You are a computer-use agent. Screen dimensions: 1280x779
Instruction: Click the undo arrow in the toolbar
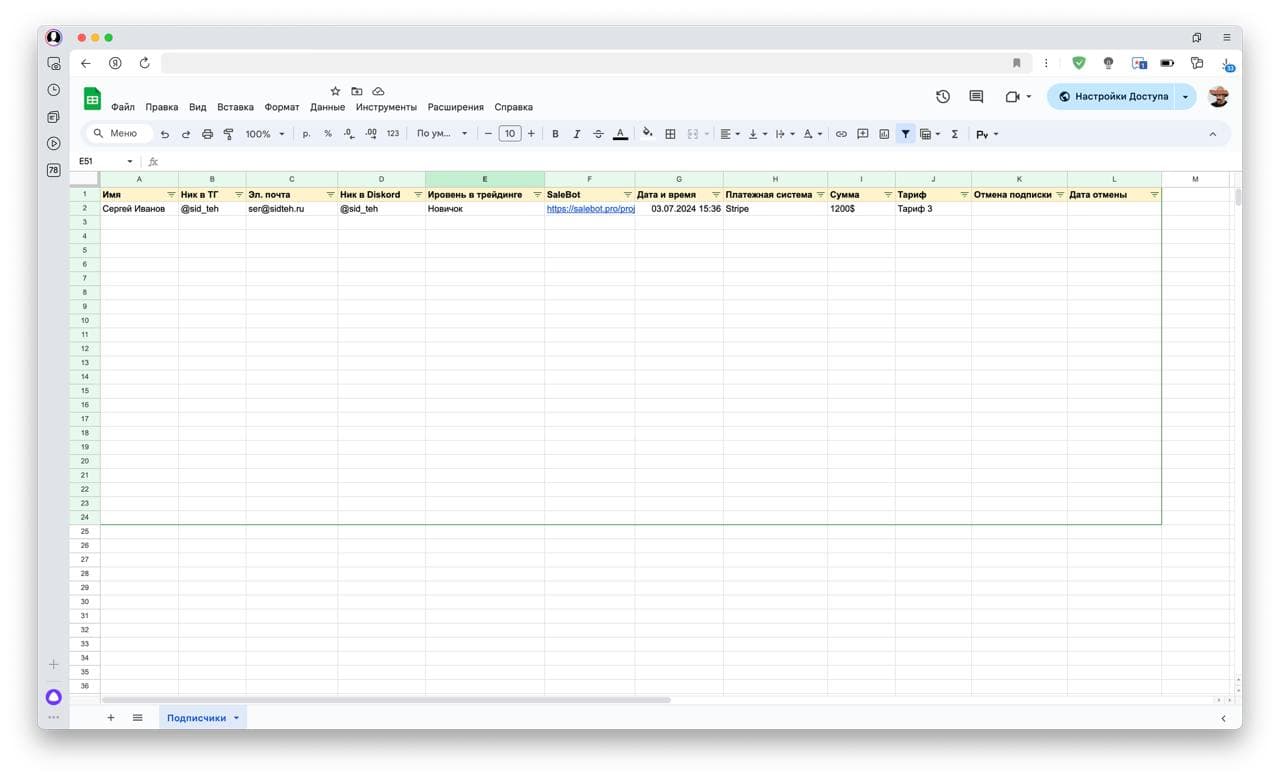click(x=165, y=134)
